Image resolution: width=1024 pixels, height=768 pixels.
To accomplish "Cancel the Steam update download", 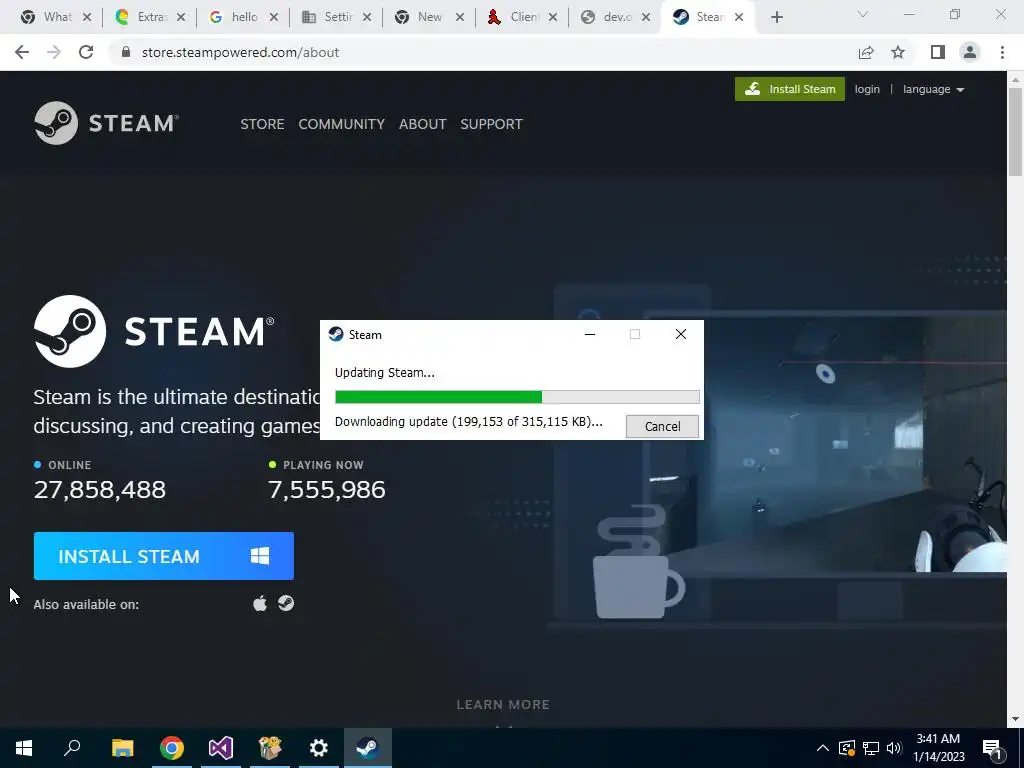I will point(662,426).
